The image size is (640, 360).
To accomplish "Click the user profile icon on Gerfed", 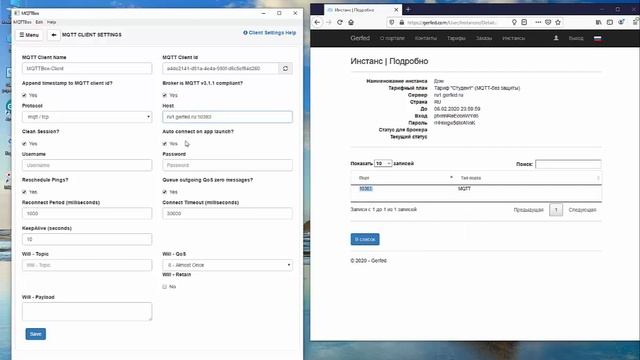I will click(556, 38).
